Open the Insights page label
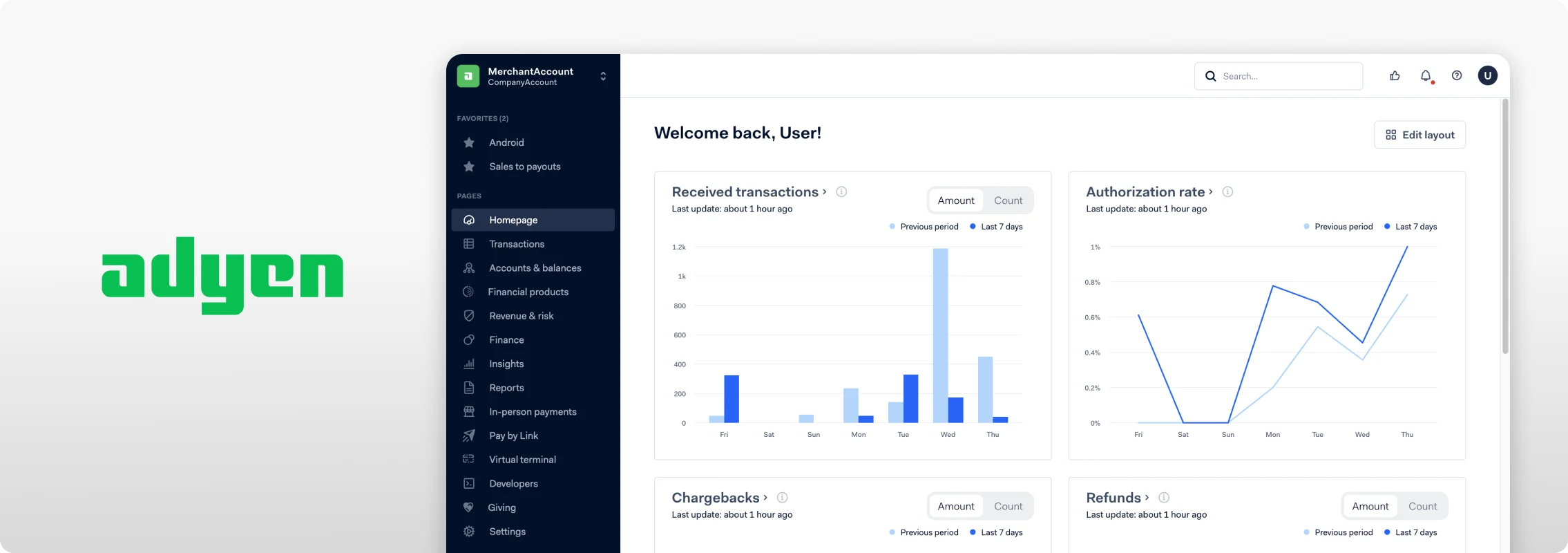Image resolution: width=1568 pixels, height=553 pixels. point(506,364)
